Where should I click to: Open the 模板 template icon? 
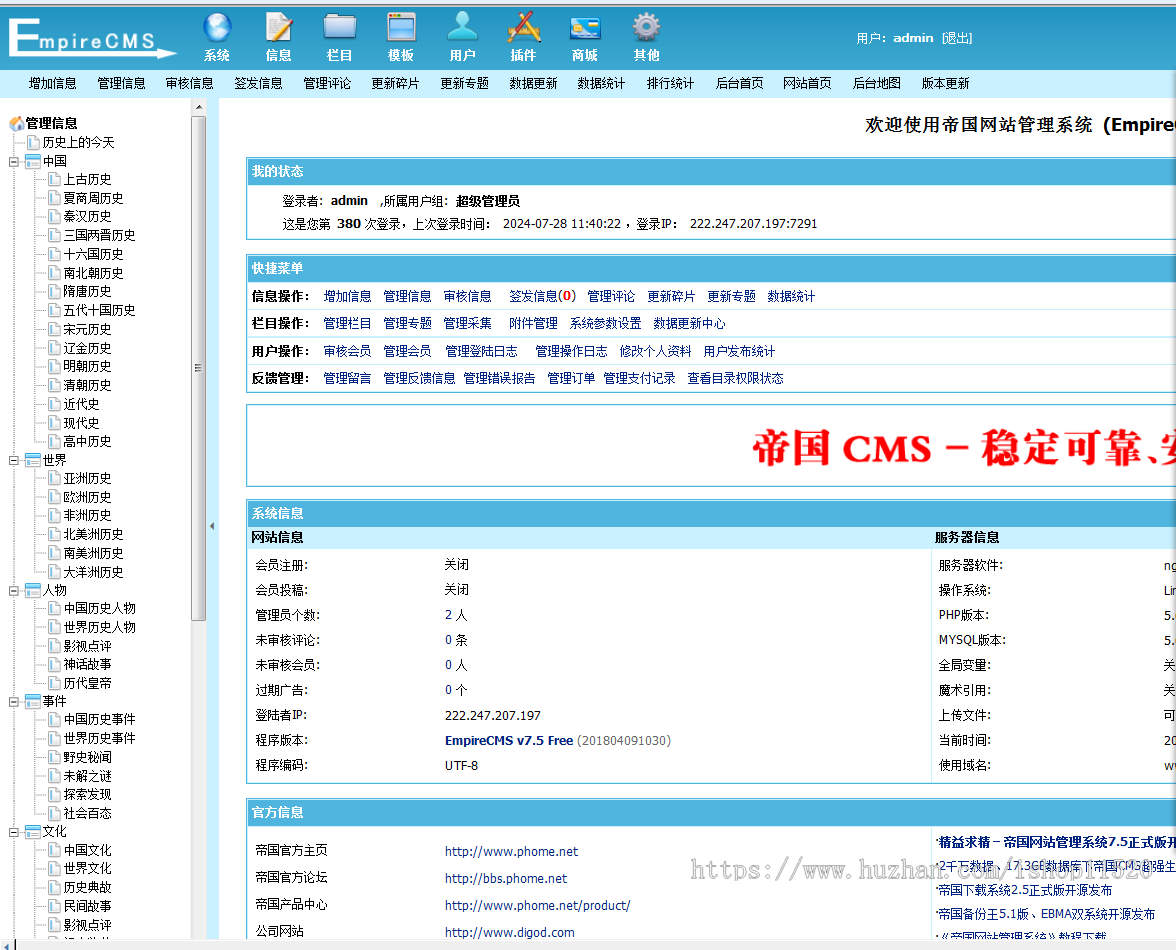pyautogui.click(x=401, y=28)
